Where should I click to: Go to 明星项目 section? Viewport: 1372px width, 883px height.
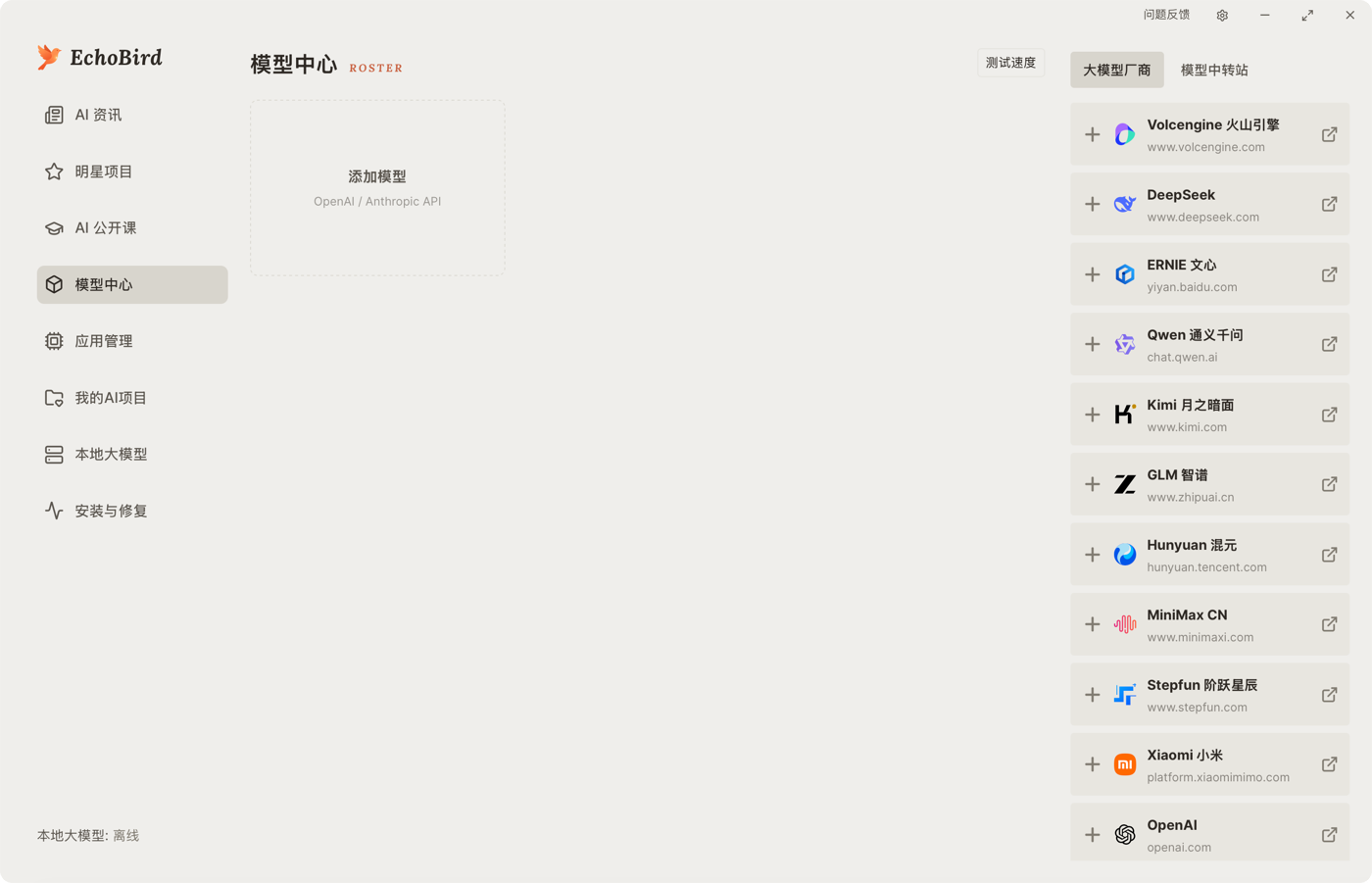(x=132, y=172)
